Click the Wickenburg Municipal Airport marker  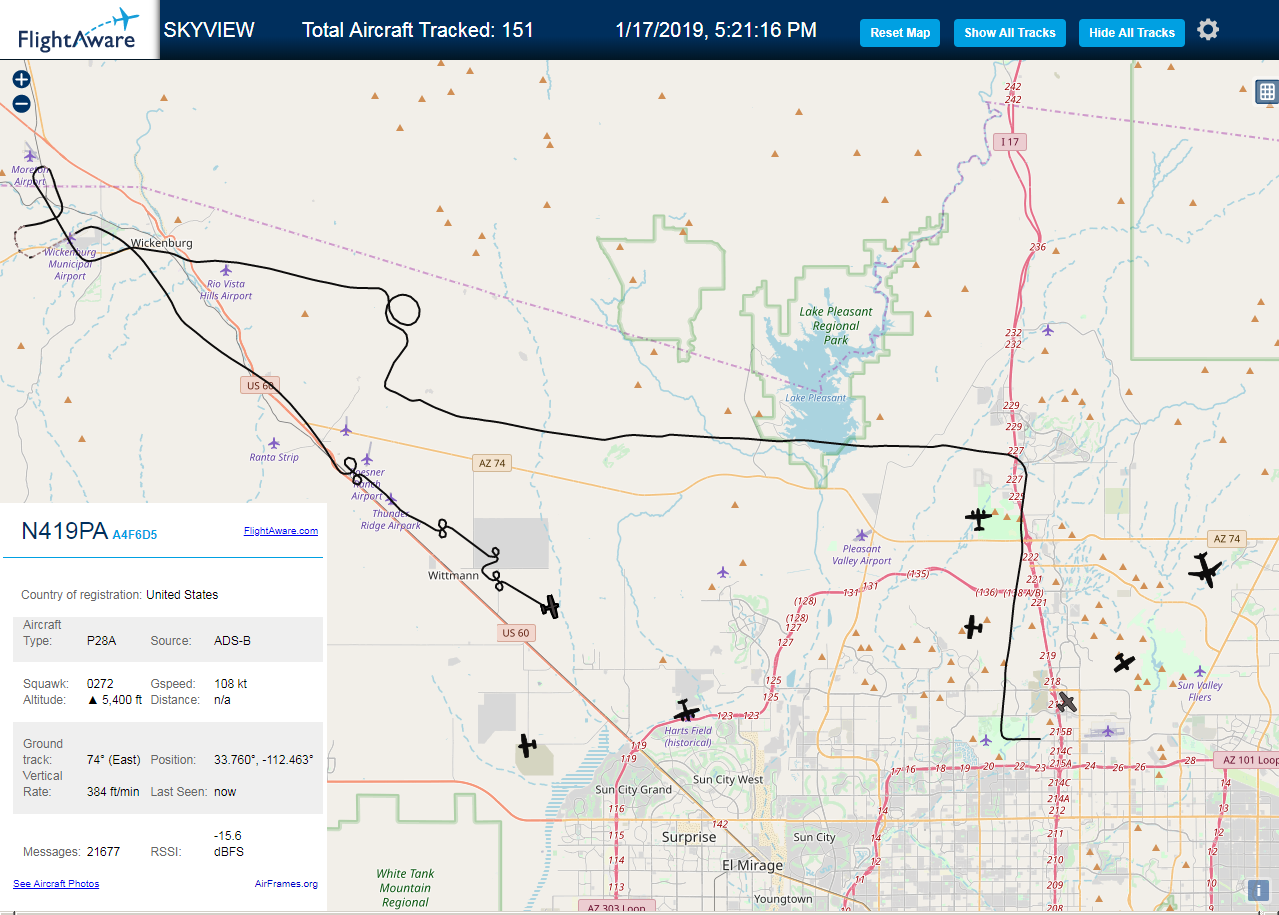coord(71,238)
